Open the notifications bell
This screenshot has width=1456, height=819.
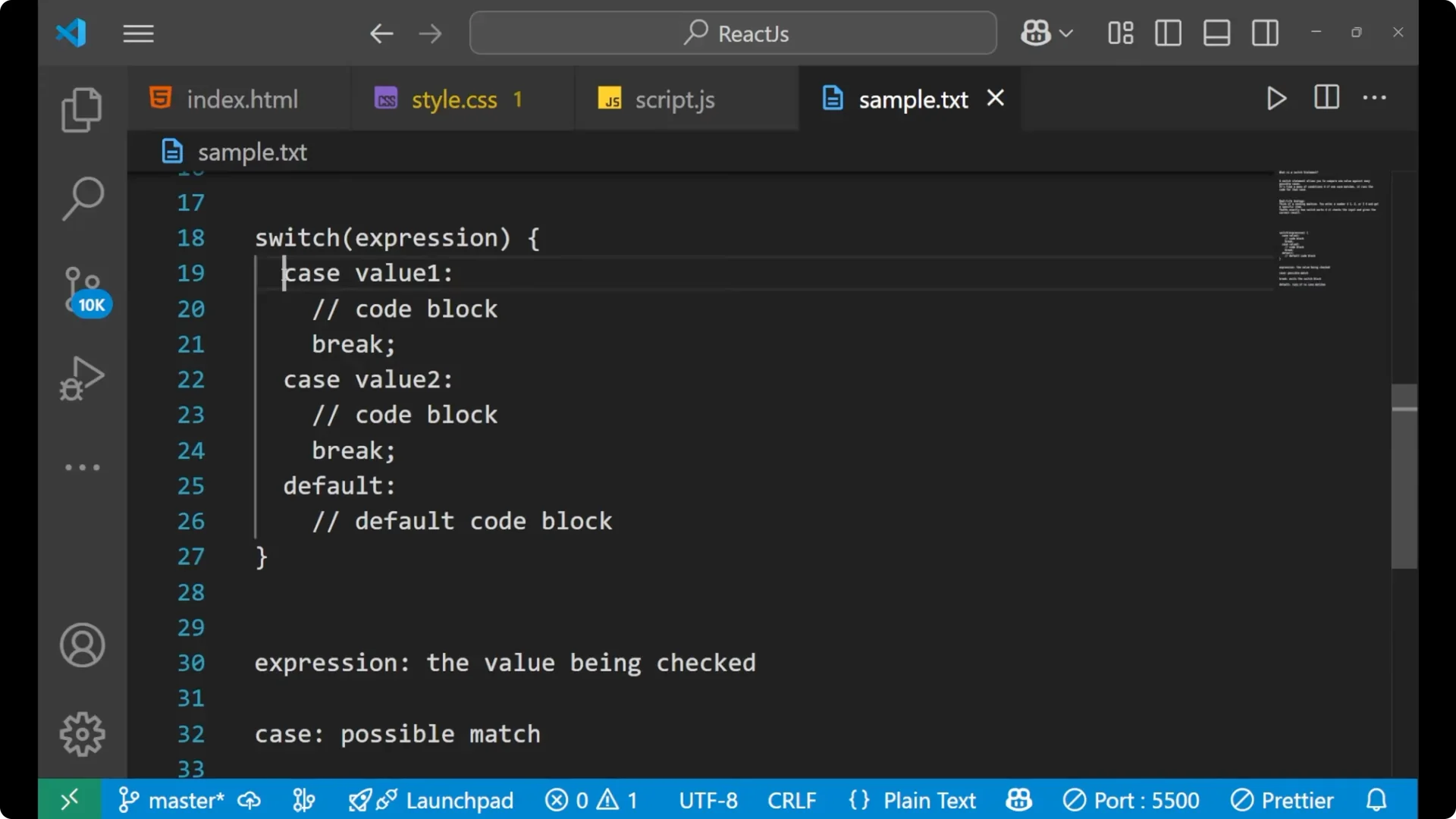1376,800
